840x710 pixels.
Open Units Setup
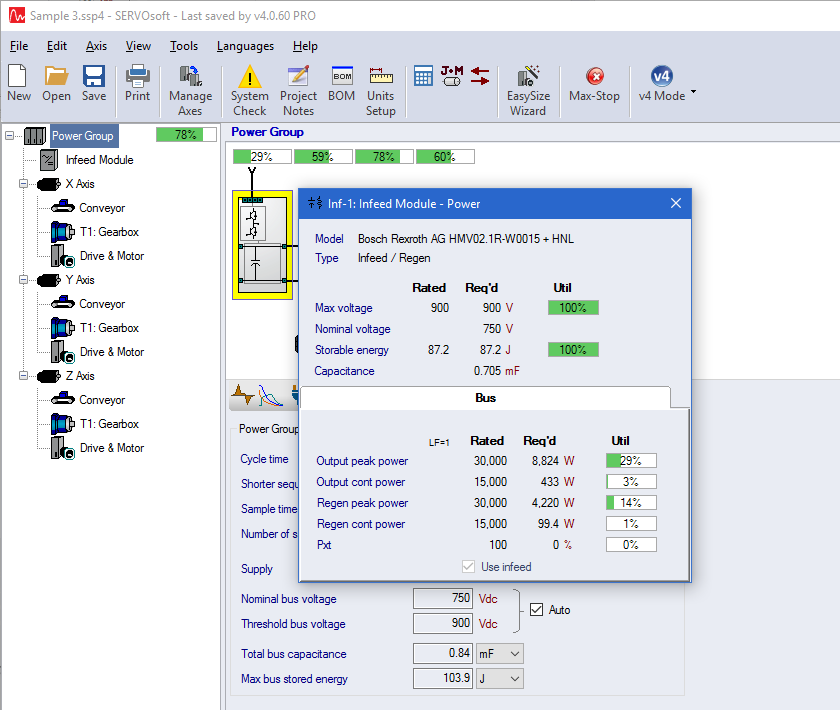(x=380, y=89)
